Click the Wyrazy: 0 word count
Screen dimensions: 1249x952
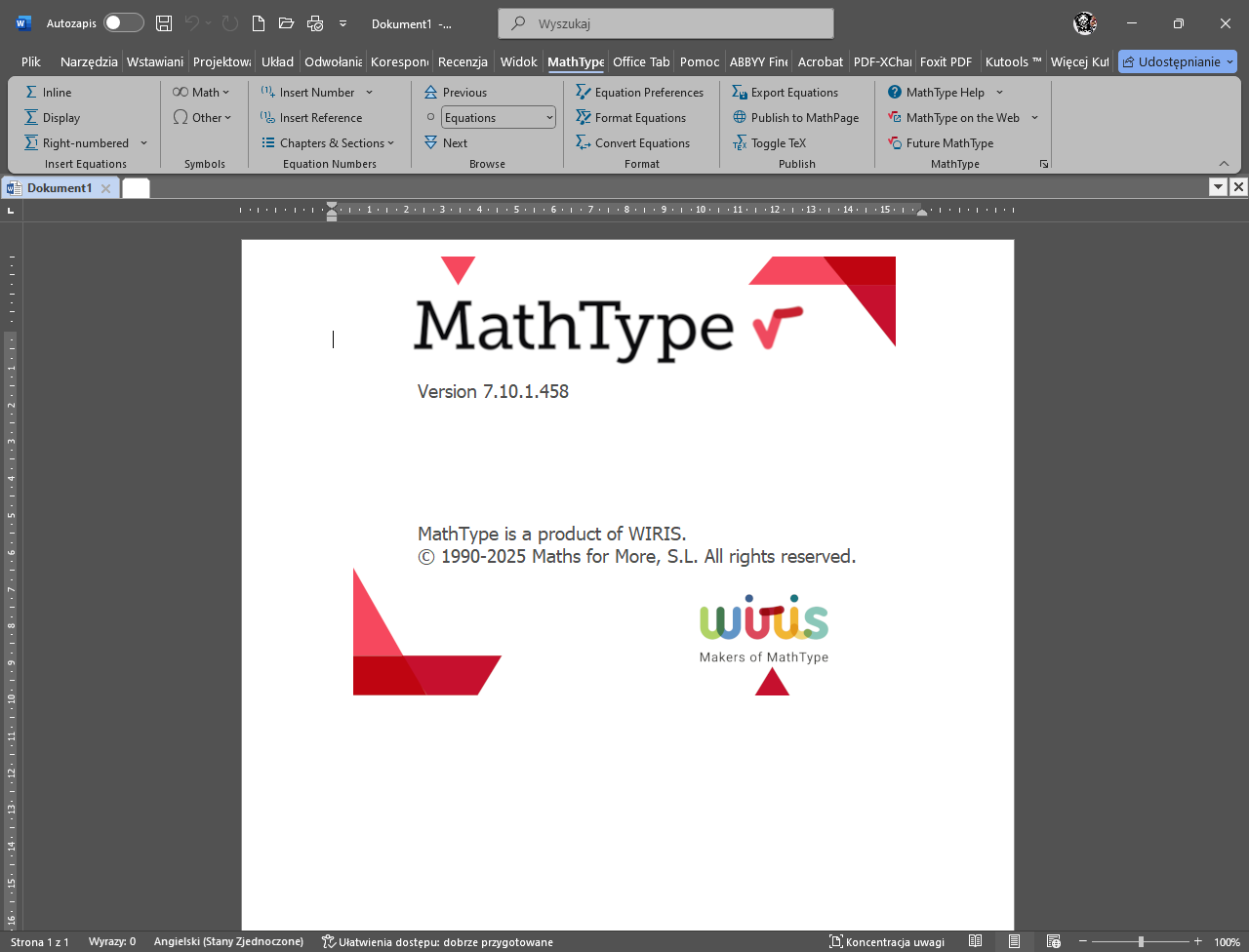(112, 941)
